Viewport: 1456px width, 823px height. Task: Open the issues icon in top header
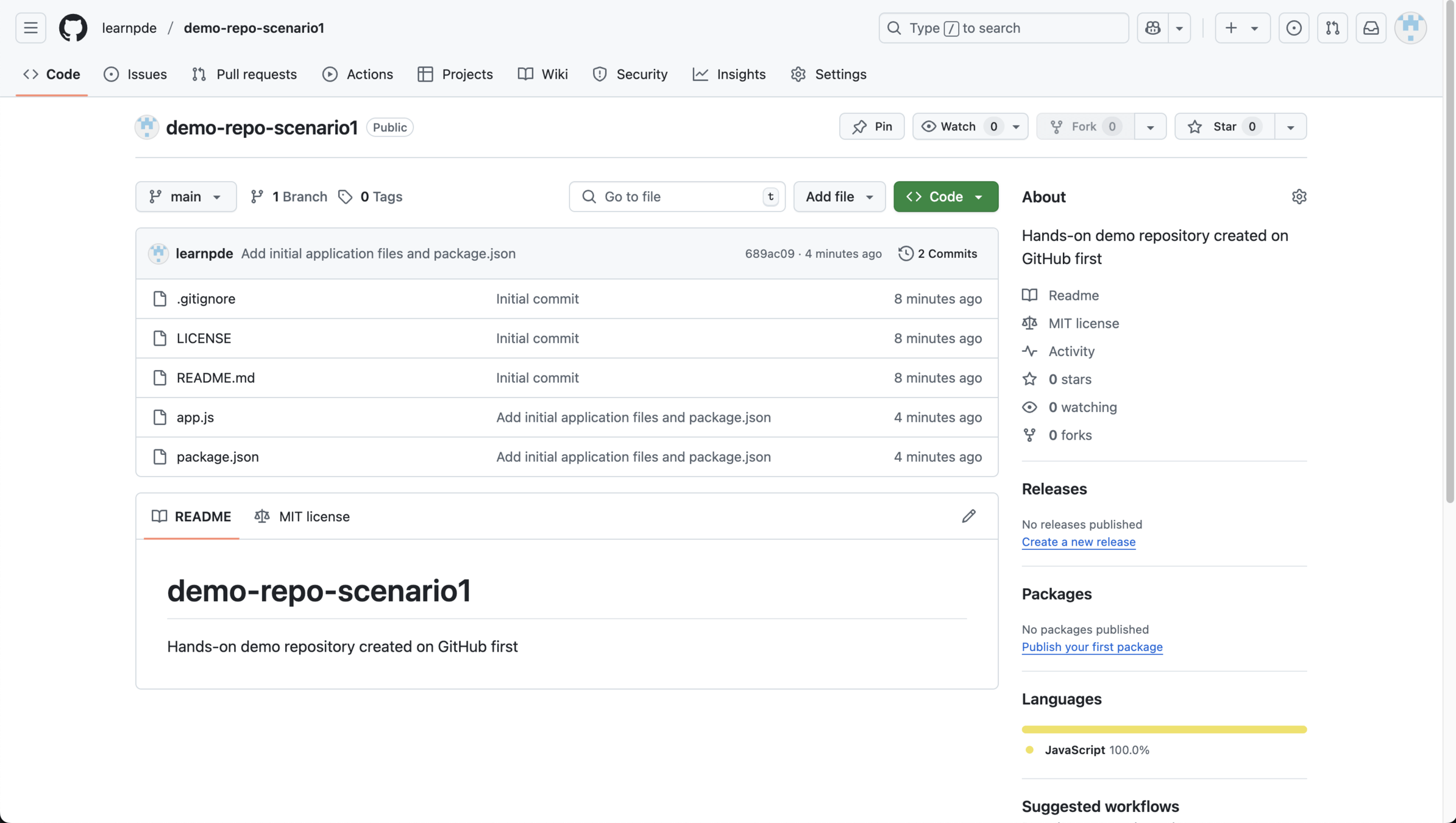(x=1293, y=28)
